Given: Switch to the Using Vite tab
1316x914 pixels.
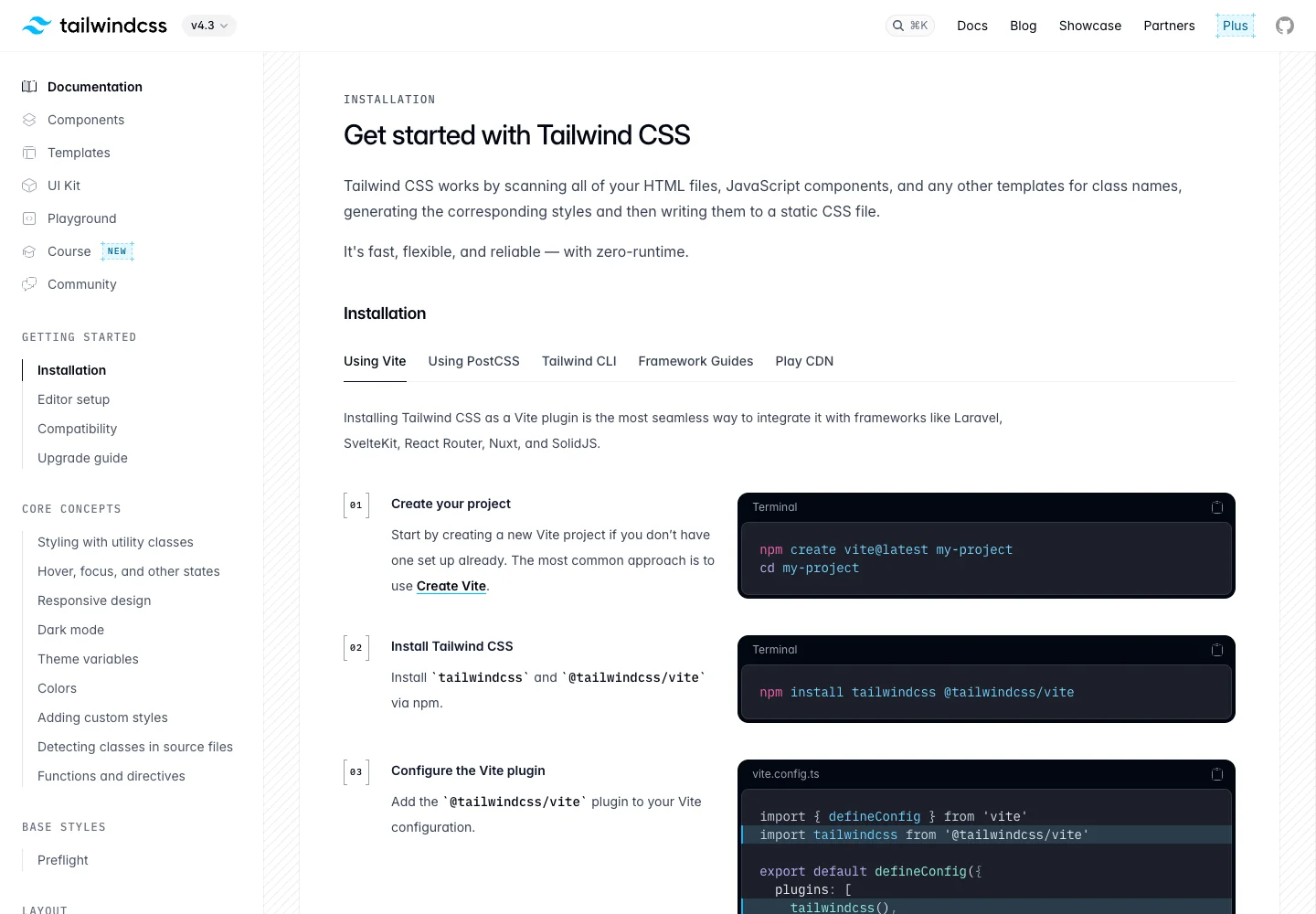Looking at the screenshot, I should point(375,361).
